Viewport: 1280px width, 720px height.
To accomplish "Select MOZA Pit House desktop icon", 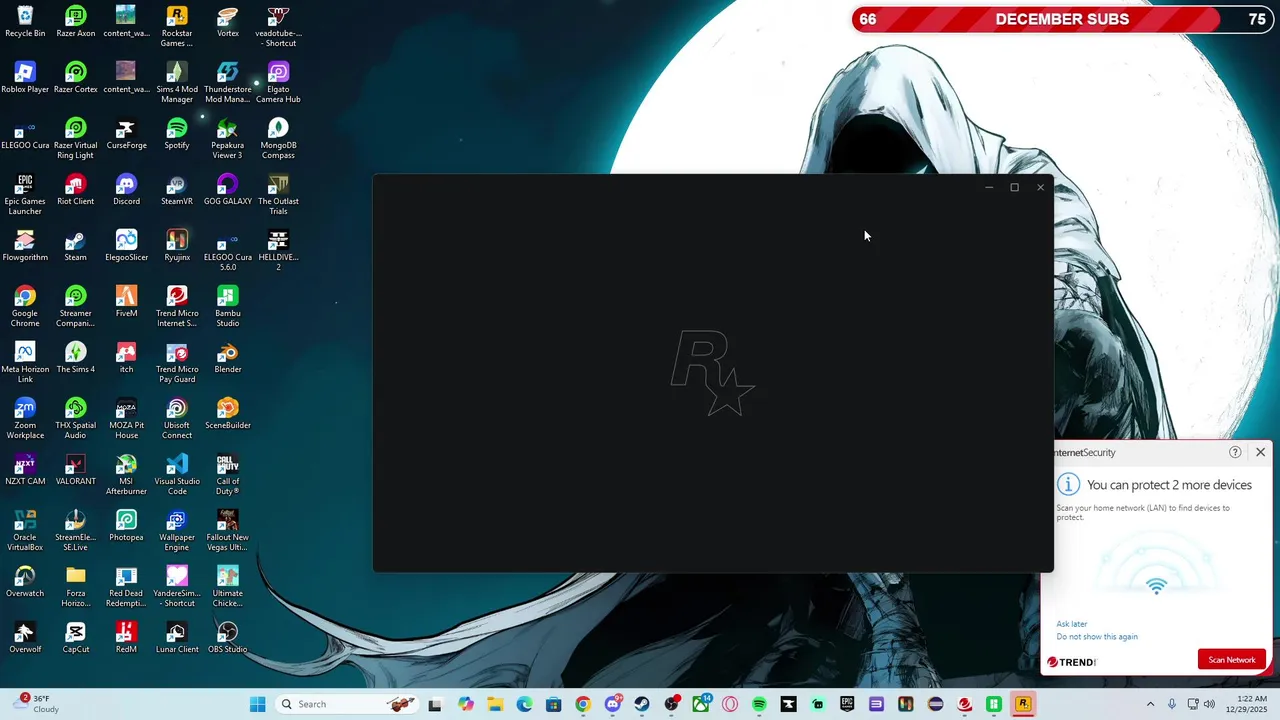I will coord(126,418).
